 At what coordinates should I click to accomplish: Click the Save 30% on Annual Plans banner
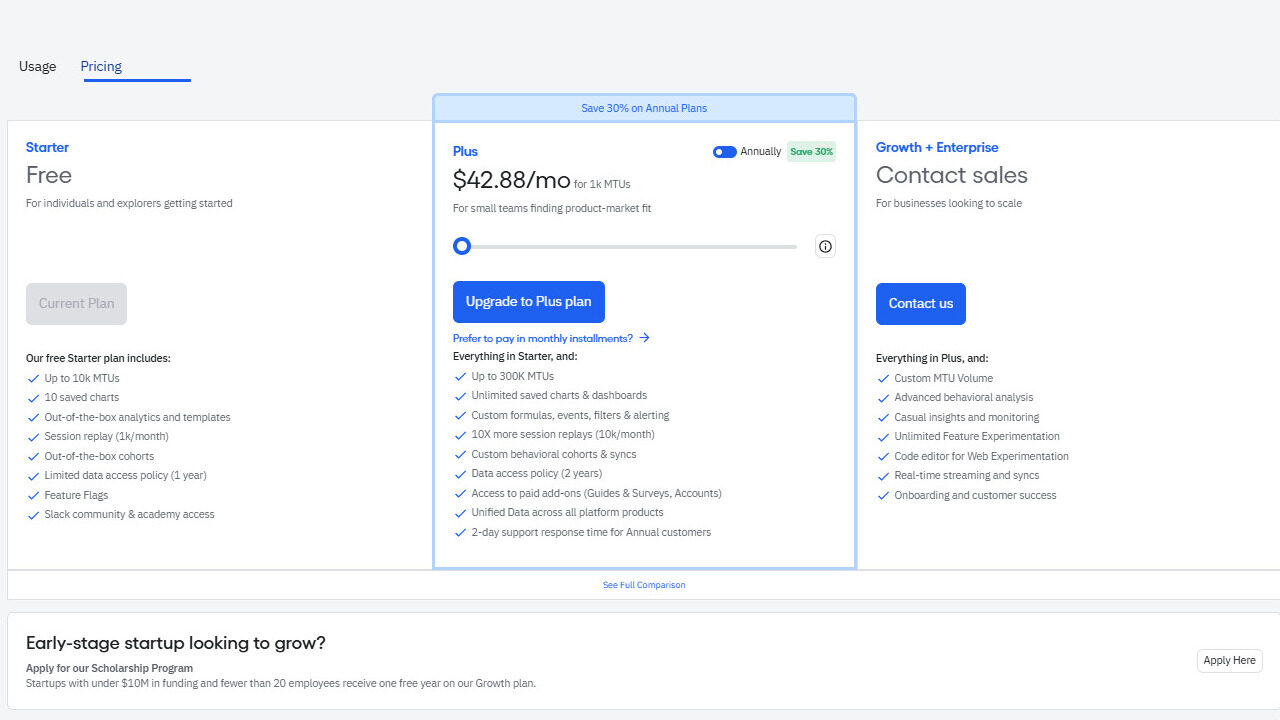[644, 108]
